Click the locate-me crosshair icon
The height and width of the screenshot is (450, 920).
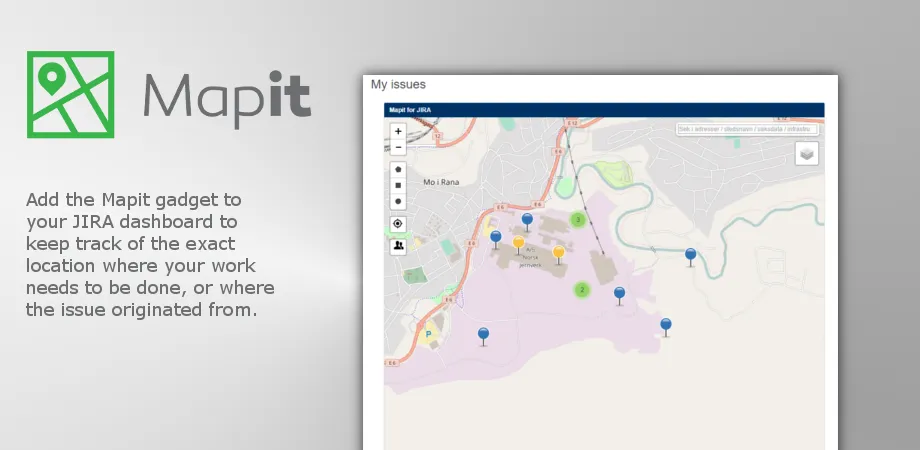pos(398,224)
